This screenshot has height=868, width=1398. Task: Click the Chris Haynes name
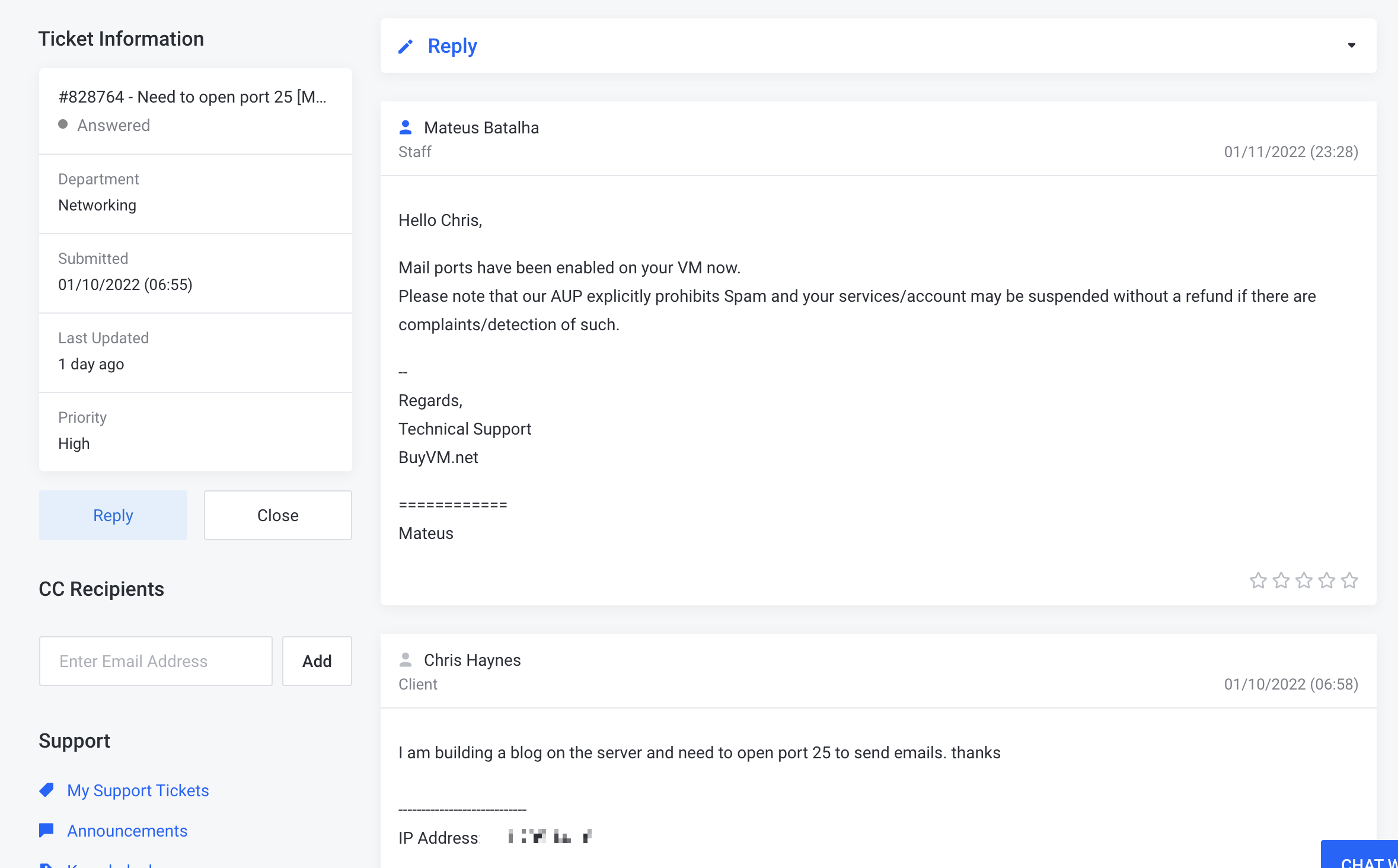(x=473, y=660)
